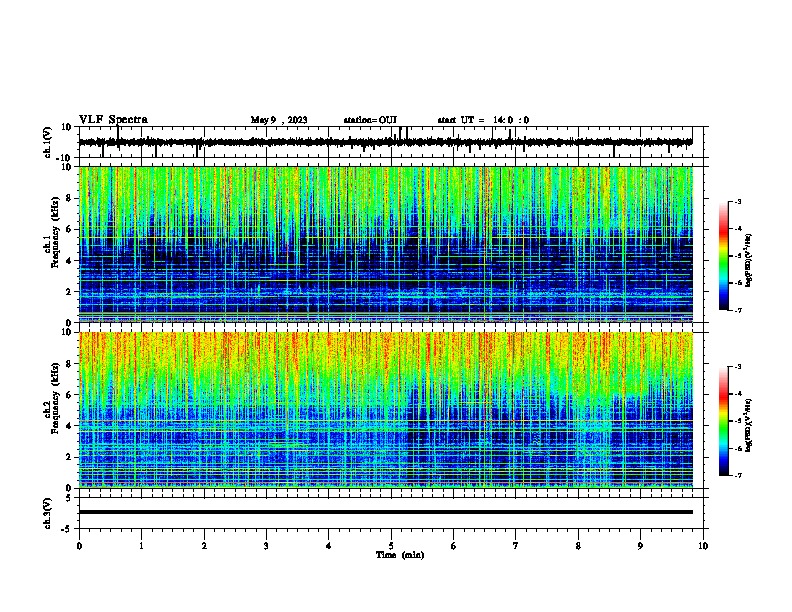Image resolution: width=792 pixels, height=612 pixels.
Task: Click the "-7" label on ch.2 color scale
Action: click(x=737, y=475)
